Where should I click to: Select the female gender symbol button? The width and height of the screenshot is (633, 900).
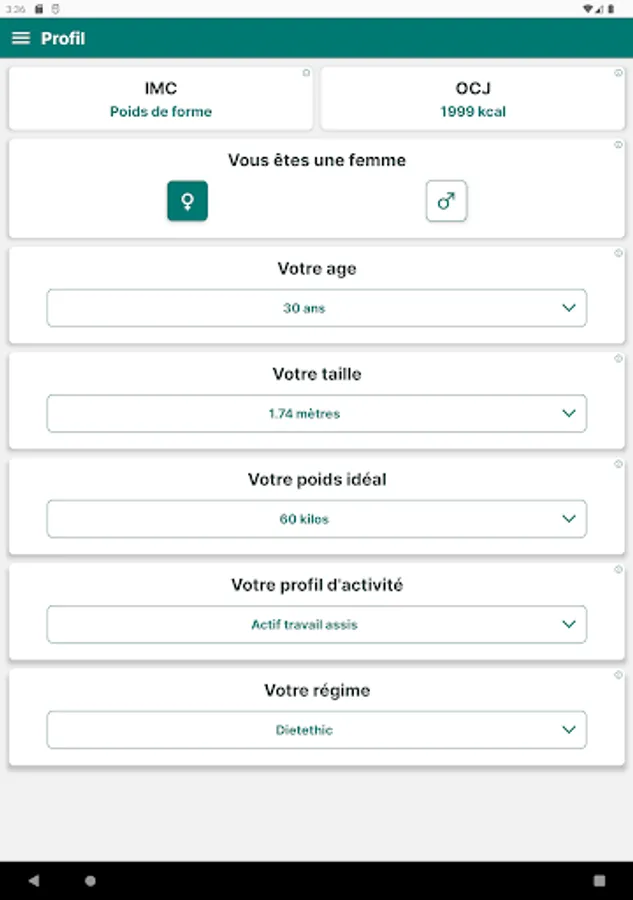pyautogui.click(x=187, y=201)
